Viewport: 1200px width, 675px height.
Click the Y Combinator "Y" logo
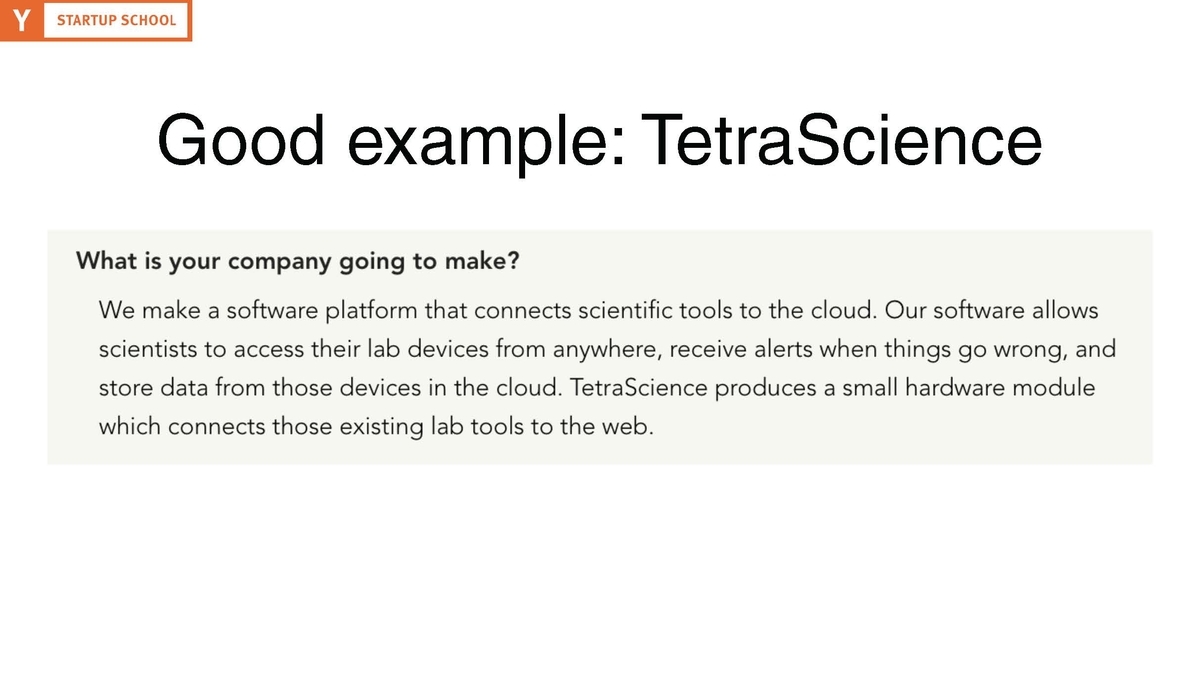tap(20, 20)
